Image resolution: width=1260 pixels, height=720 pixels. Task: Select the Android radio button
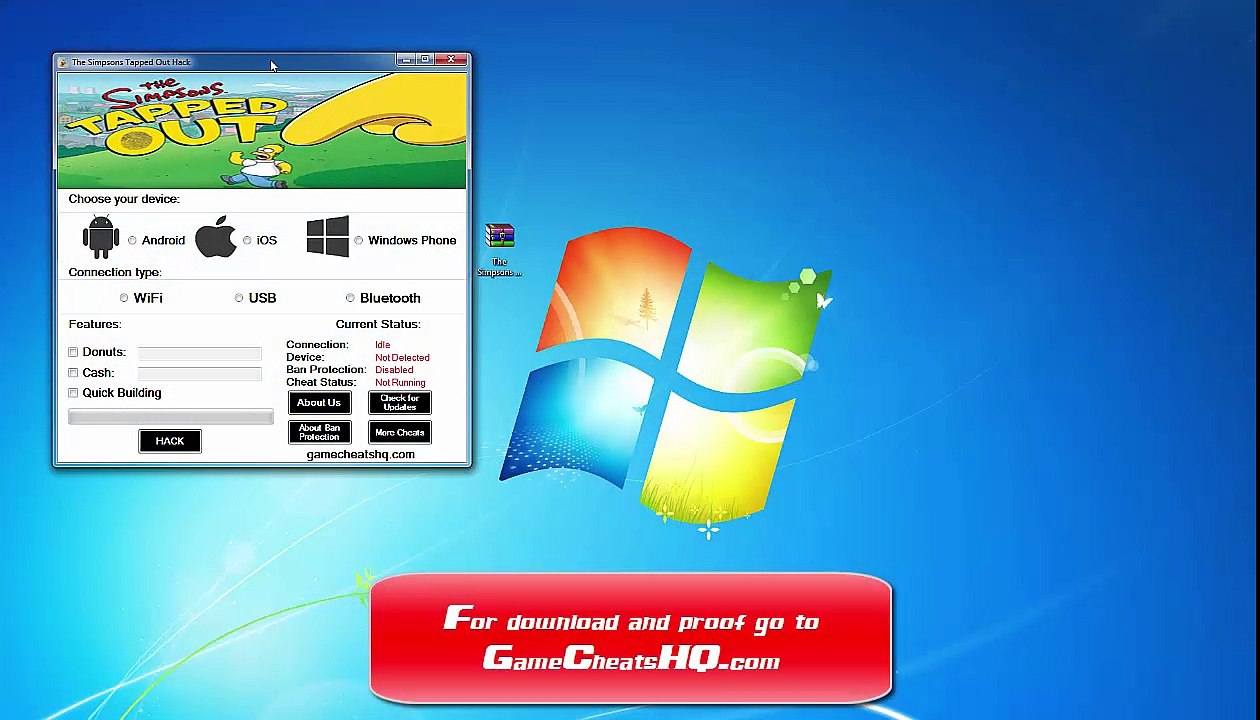pos(132,241)
